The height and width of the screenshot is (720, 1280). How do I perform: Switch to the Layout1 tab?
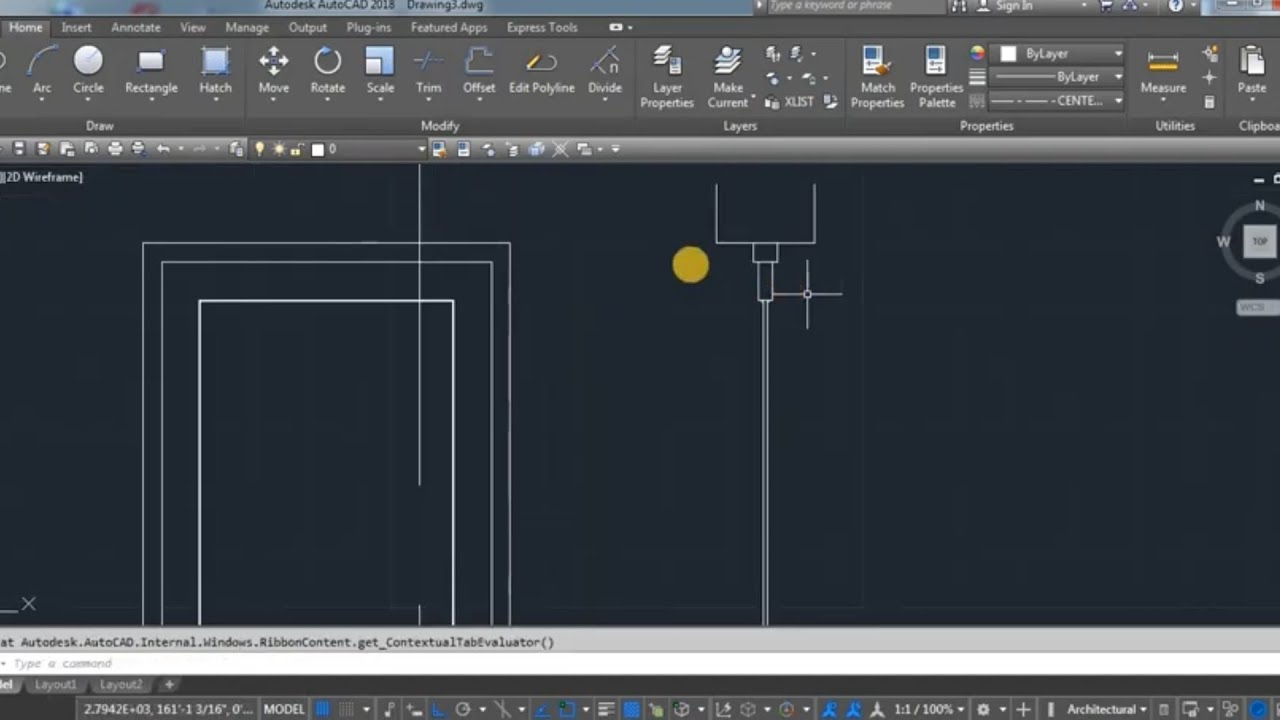coord(56,685)
